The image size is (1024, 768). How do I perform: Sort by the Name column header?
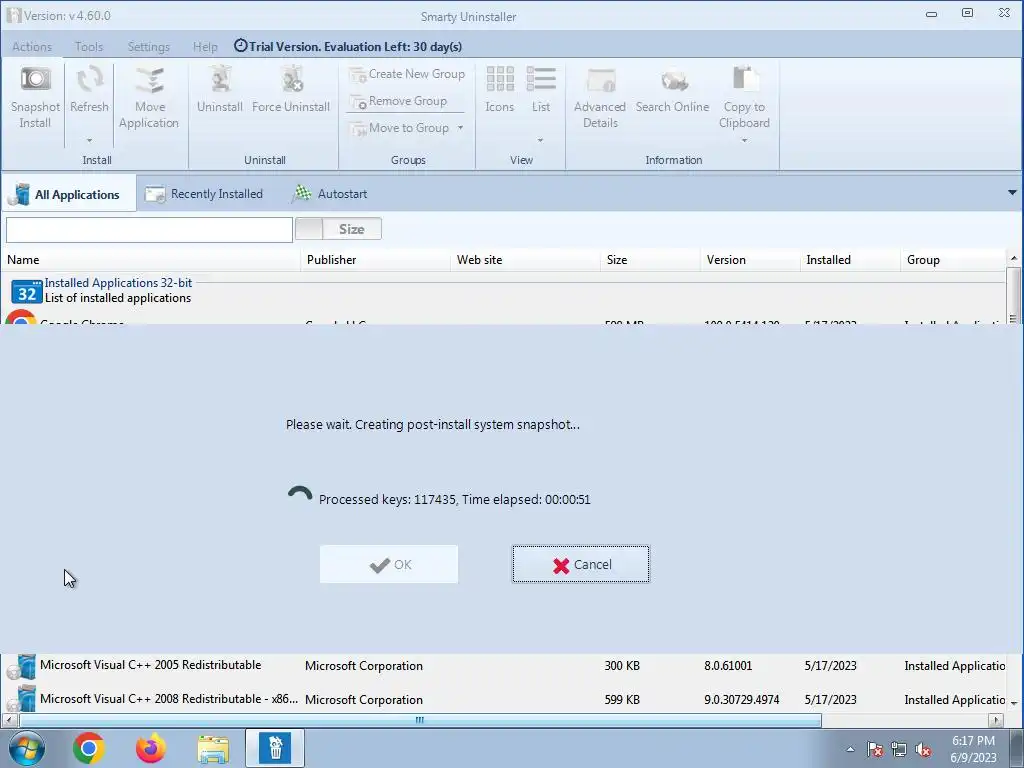point(151,260)
